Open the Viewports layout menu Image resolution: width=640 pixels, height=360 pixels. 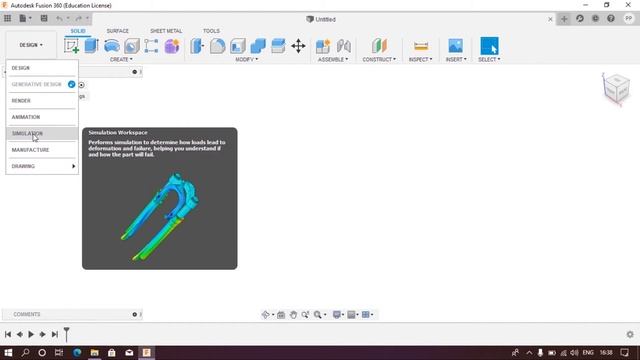tap(367, 315)
